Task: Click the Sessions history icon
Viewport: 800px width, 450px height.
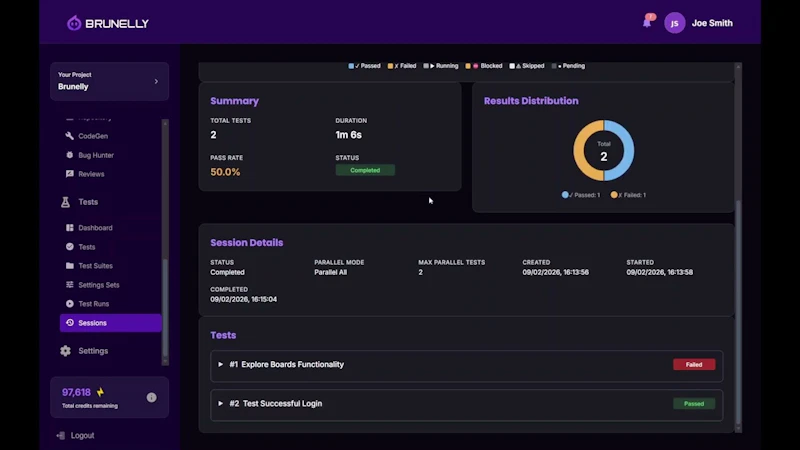Action: (x=69, y=322)
